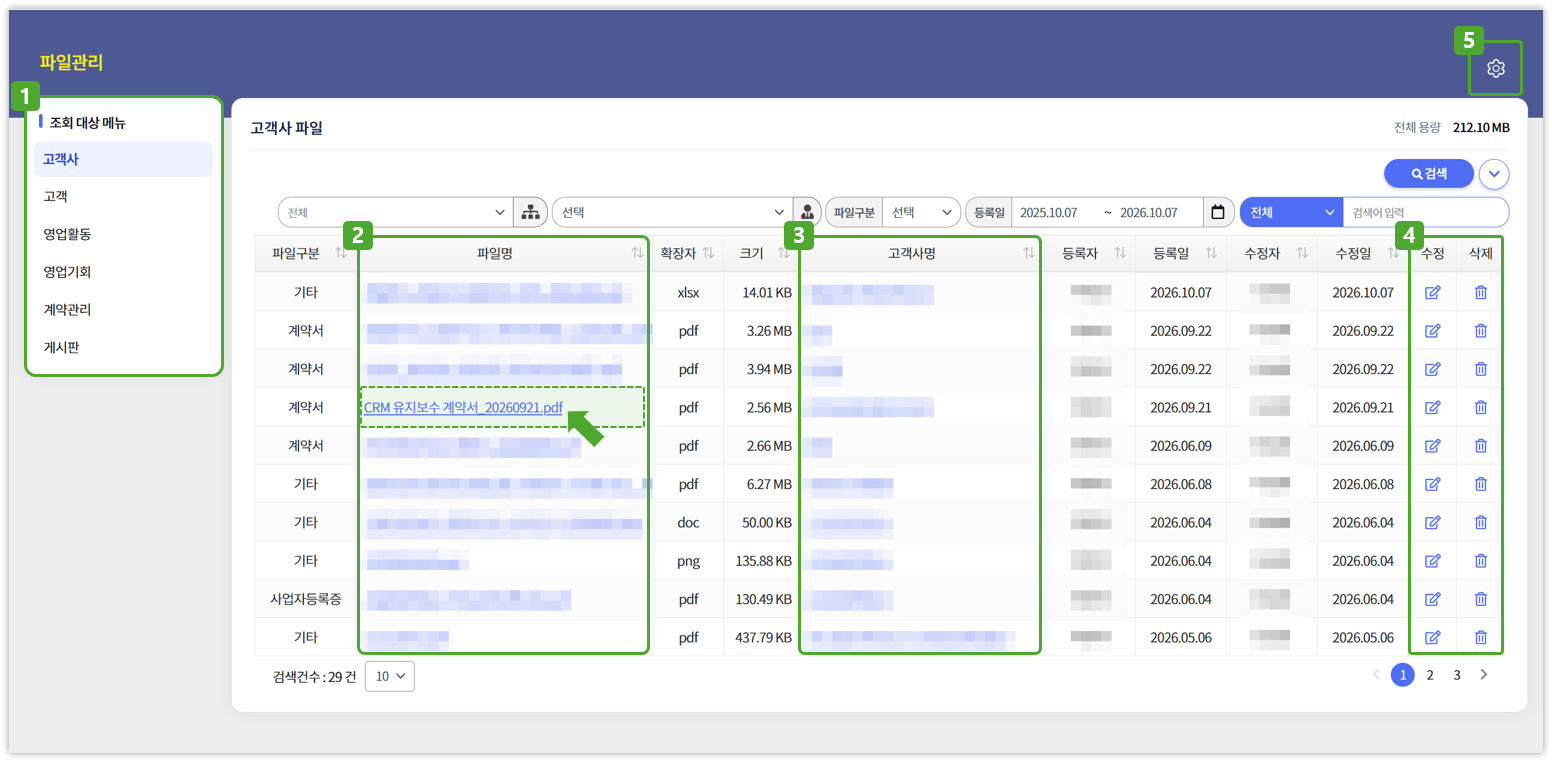
Task: Open the blue 전체 search scope dropdown
Action: [1291, 212]
